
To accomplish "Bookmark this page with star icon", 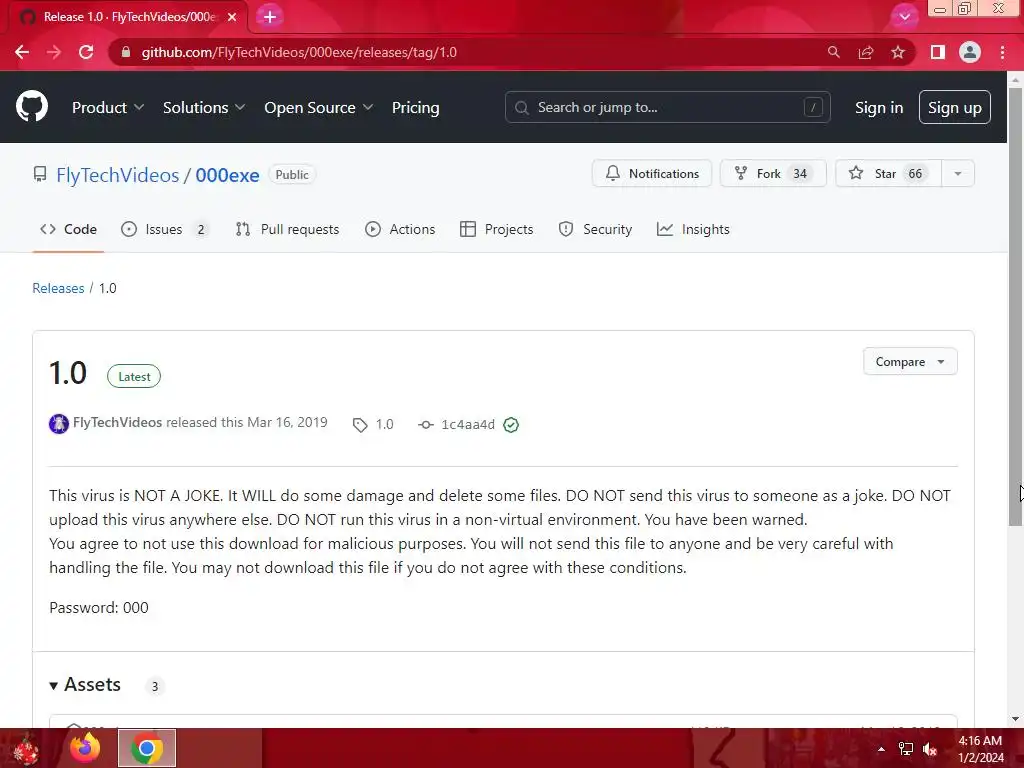I will click(898, 52).
